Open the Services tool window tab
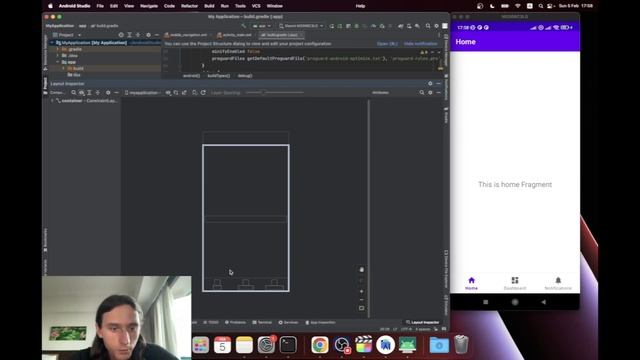Viewport: 640px width, 360px height. tap(288, 322)
